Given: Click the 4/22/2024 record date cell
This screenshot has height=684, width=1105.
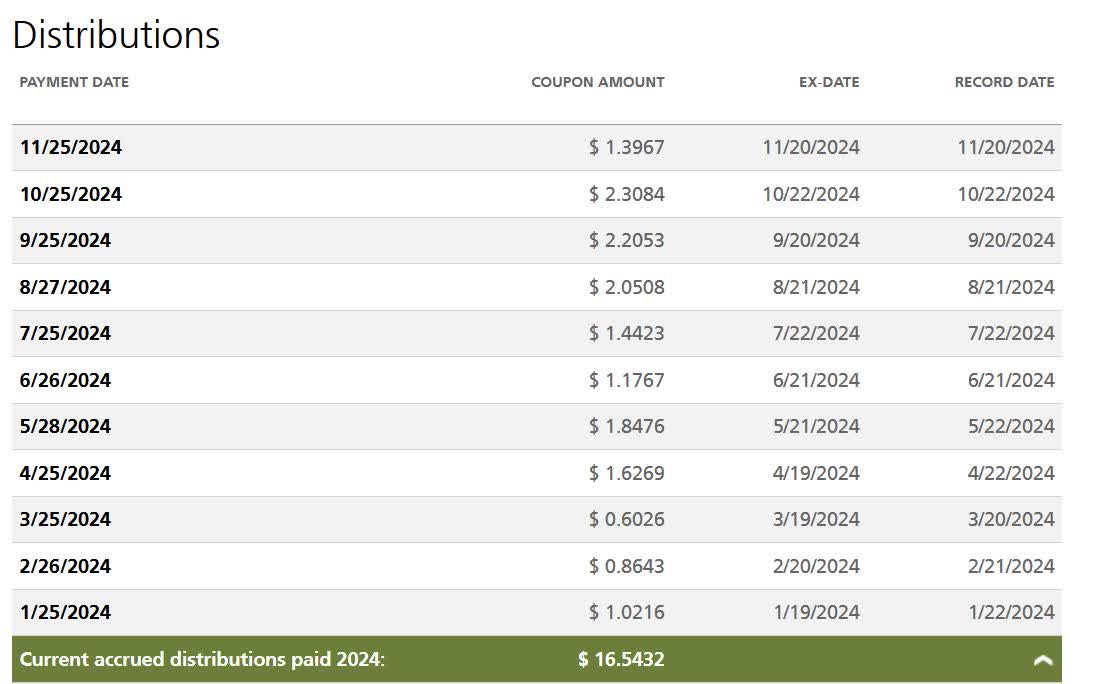Looking at the screenshot, I should coord(1011,473).
